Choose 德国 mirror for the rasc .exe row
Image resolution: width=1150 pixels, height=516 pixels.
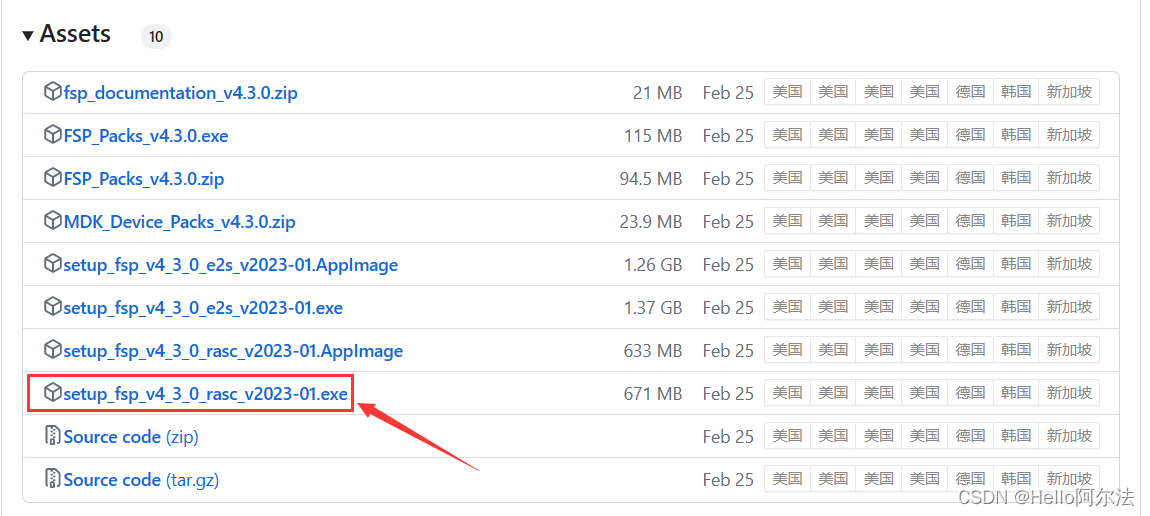click(x=970, y=394)
